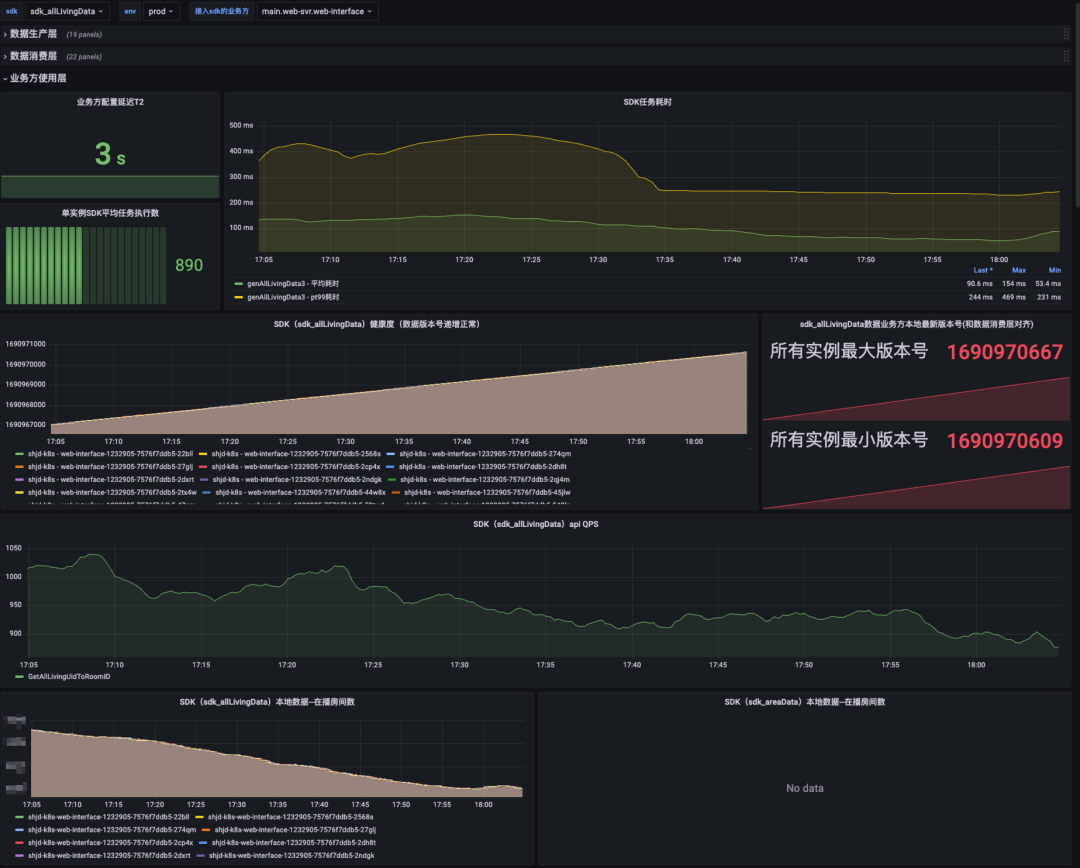This screenshot has height=868, width=1080.
Task: Click the (22 panels) count label
Action: click(x=84, y=56)
